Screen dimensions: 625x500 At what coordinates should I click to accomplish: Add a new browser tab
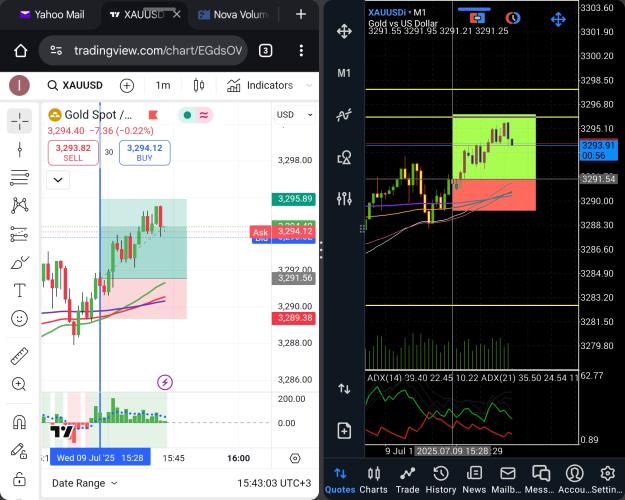[x=301, y=15]
